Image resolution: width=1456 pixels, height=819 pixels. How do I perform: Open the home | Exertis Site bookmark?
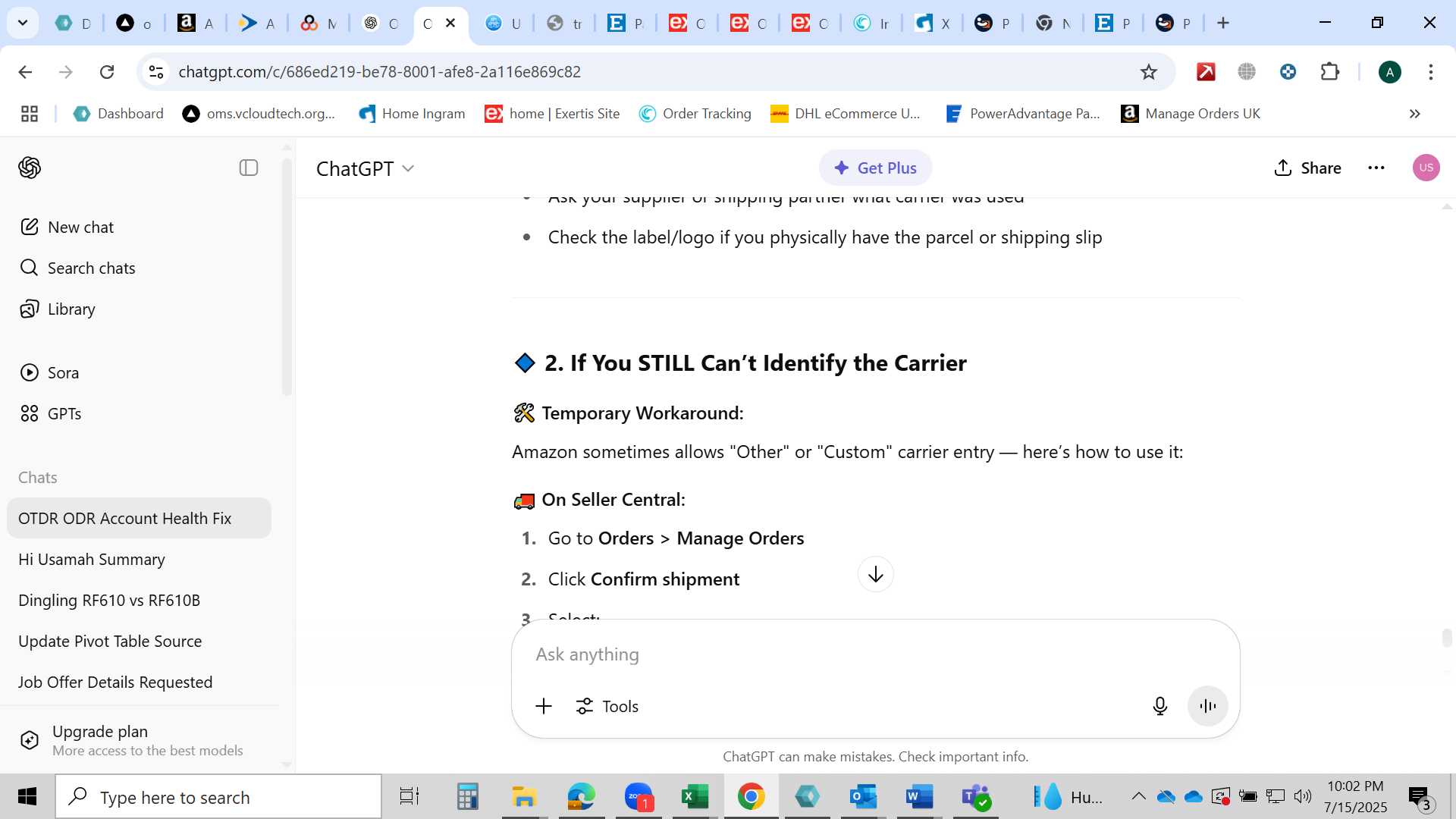[x=553, y=114]
